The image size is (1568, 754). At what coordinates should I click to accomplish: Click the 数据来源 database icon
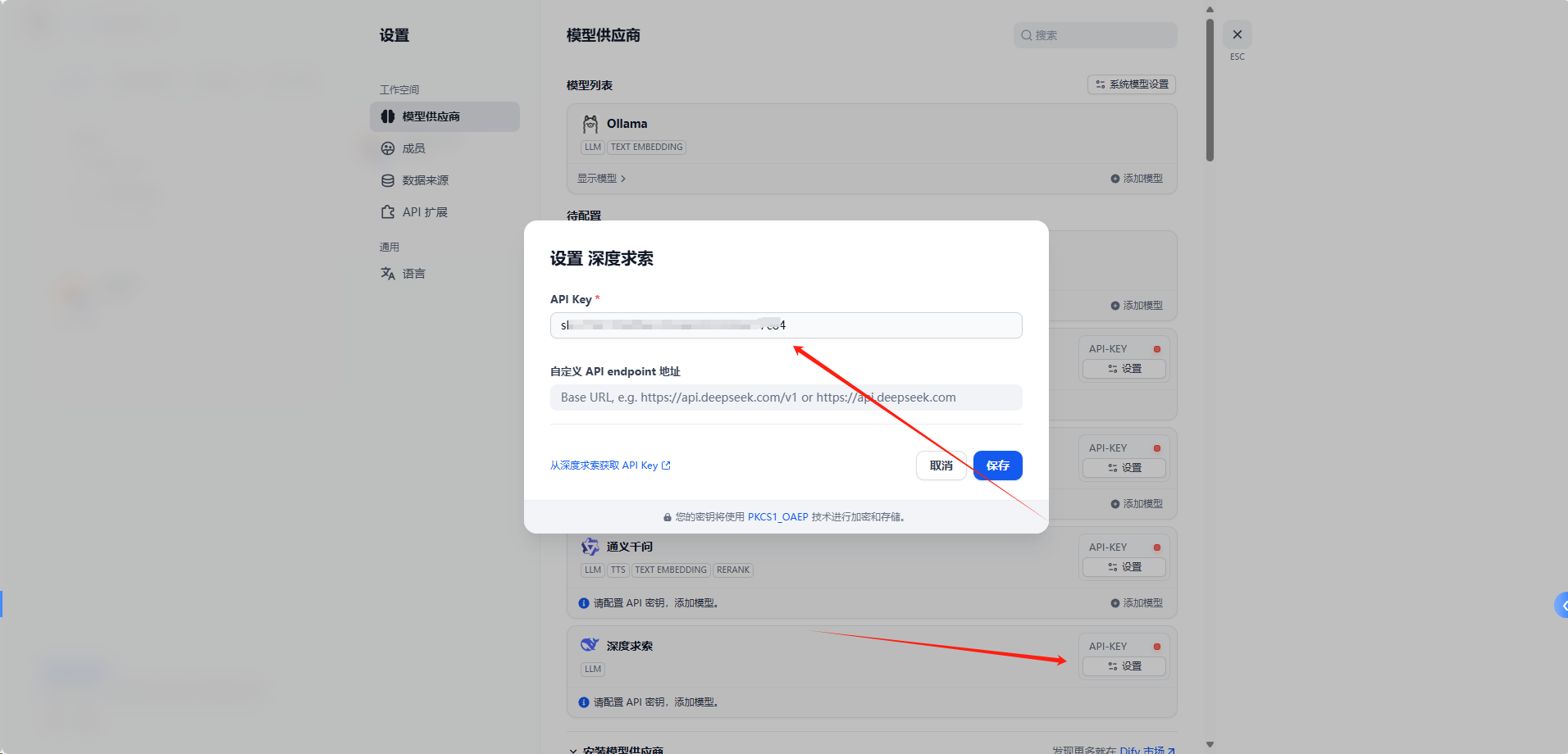tap(388, 180)
